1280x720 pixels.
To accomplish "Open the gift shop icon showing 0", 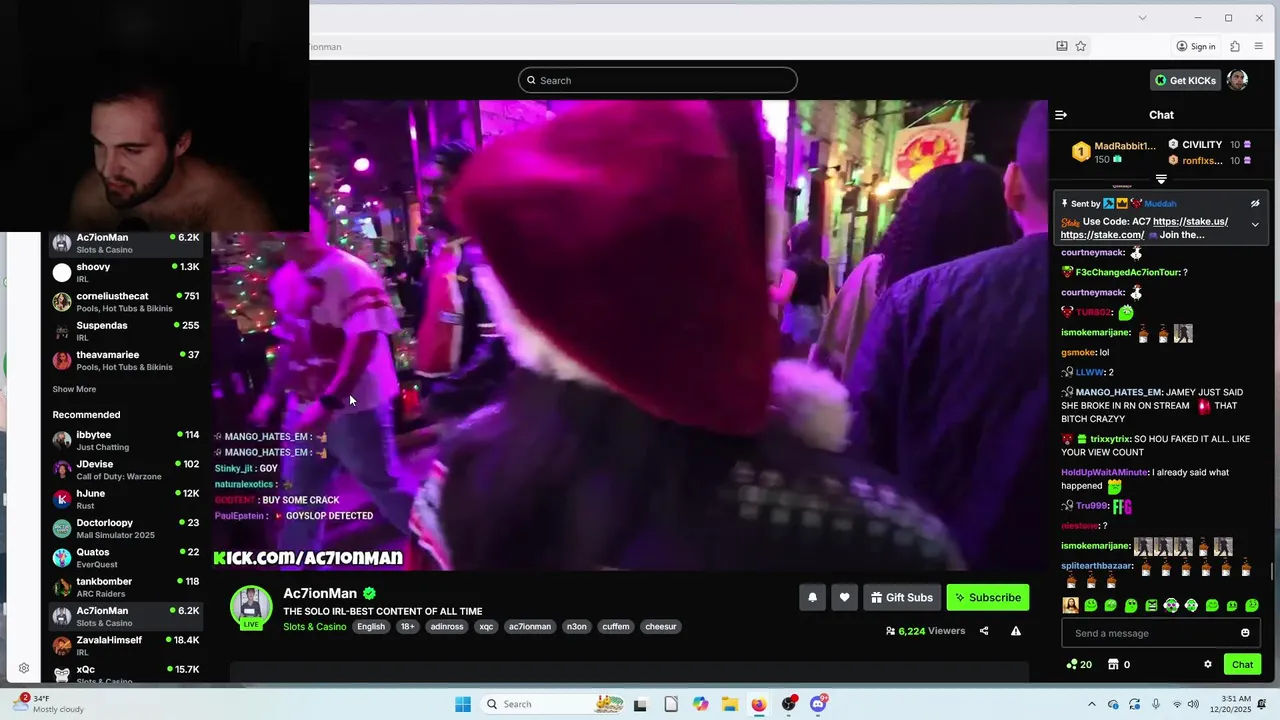I will (x=1118, y=664).
